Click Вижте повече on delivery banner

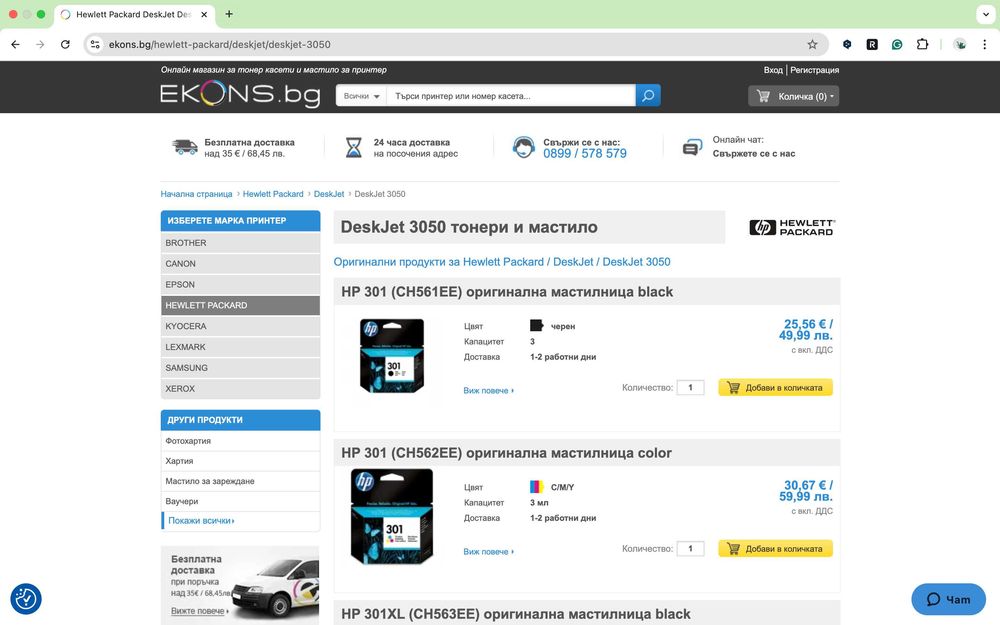[200, 611]
